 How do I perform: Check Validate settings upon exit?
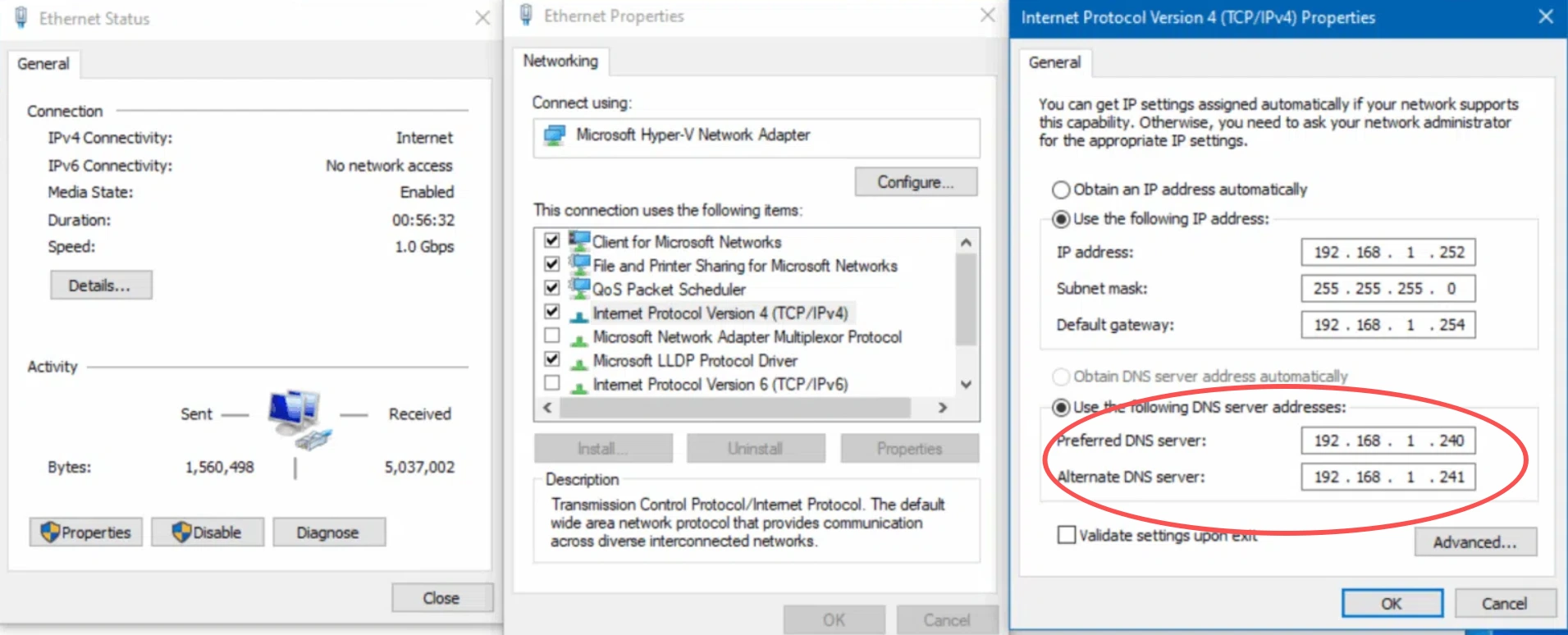1067,535
